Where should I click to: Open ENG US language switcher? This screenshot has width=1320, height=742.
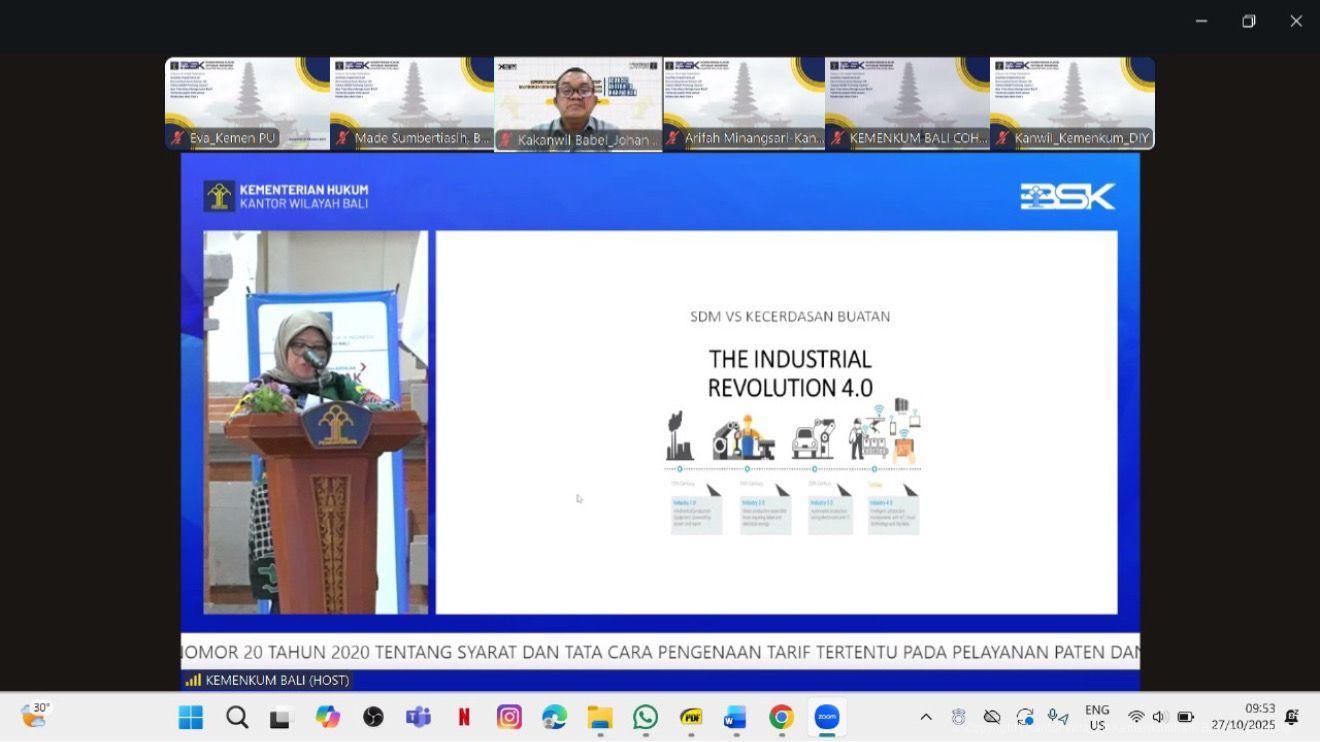[x=1097, y=717]
